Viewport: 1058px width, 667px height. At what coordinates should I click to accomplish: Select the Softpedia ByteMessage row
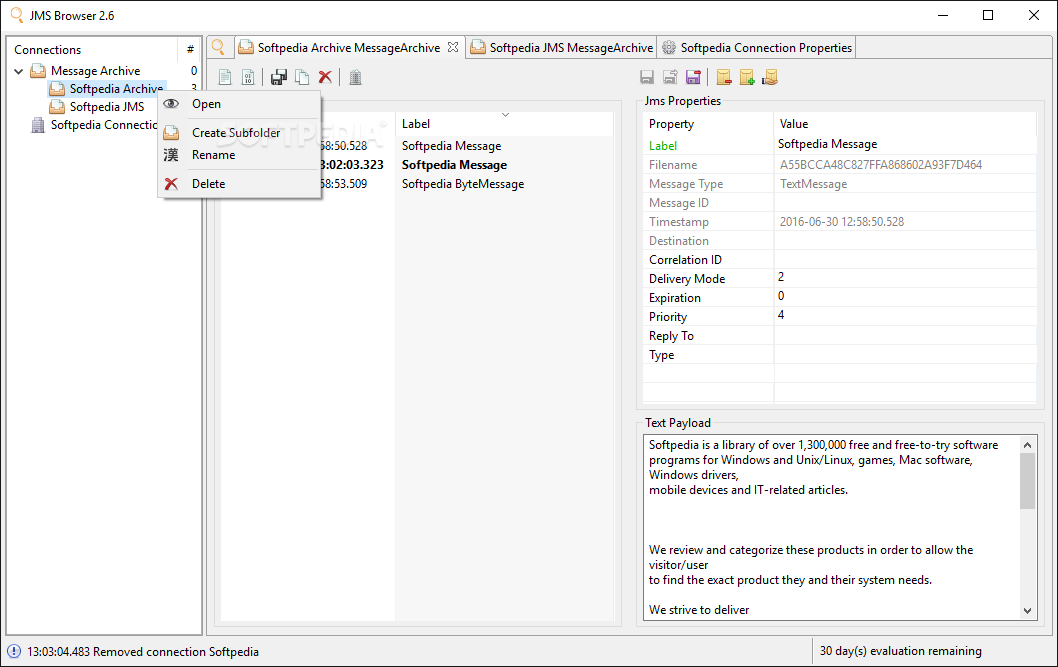click(463, 183)
